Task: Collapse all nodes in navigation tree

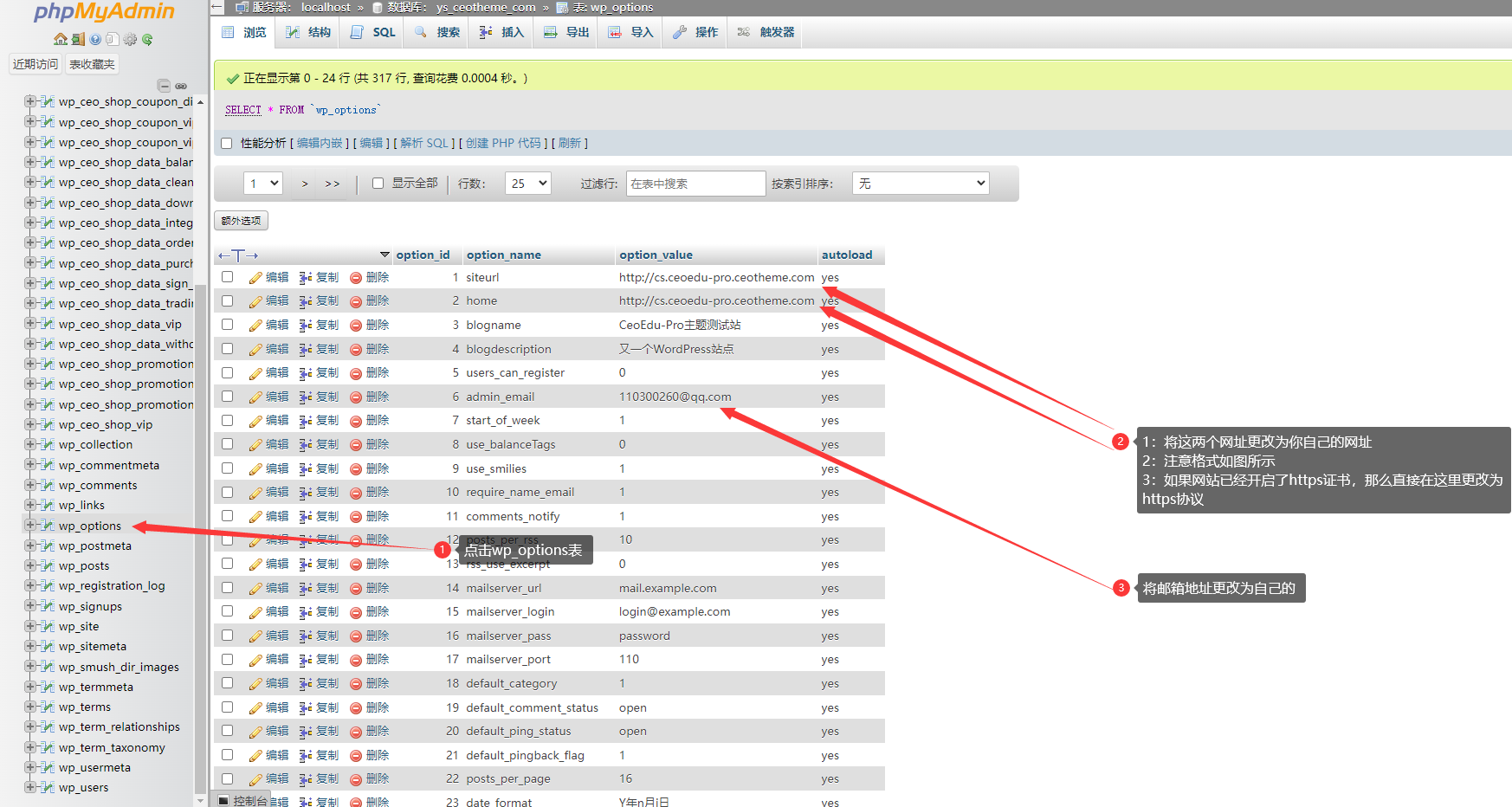Action: (x=164, y=86)
